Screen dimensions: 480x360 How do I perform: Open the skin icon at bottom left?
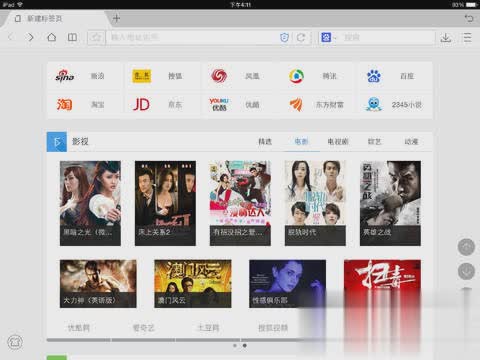pyautogui.click(x=15, y=342)
